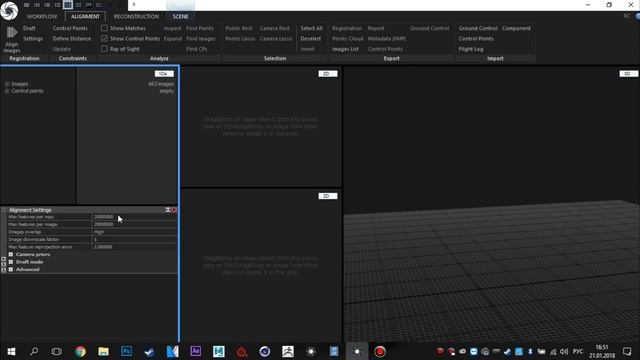Click Define Distance in Constraints
Viewport: 640px width, 360px height.
[72, 38]
